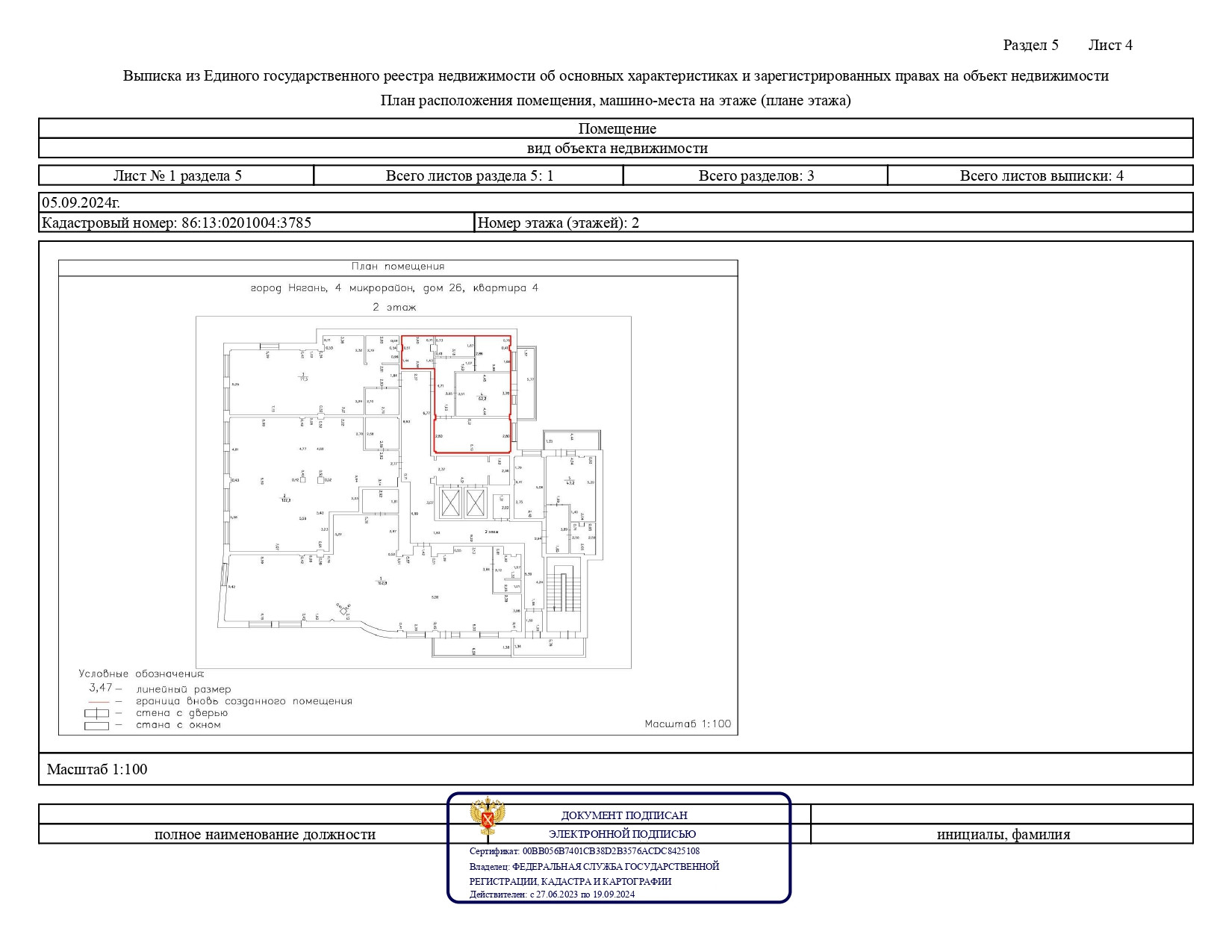Screen dimensions: 1232x952
Task: Click the "Всего разделов: 3" cell
Action: 756,175
